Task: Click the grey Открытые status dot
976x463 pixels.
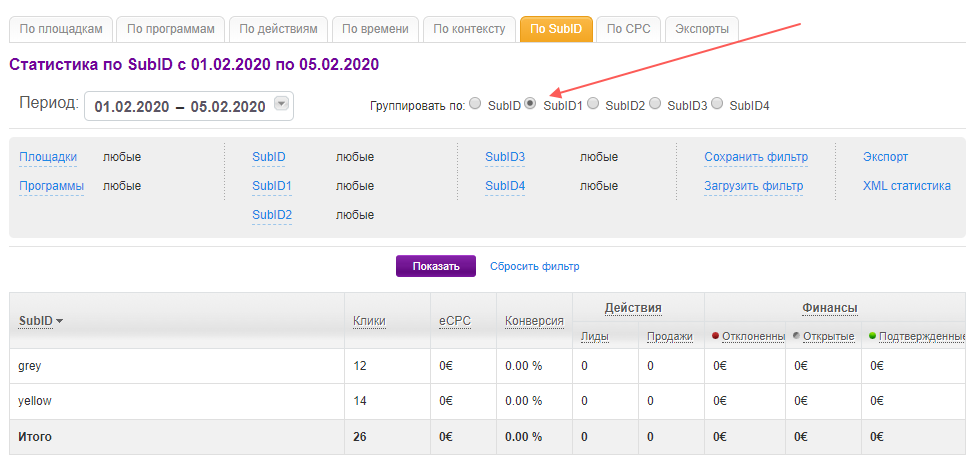Action: click(x=797, y=336)
